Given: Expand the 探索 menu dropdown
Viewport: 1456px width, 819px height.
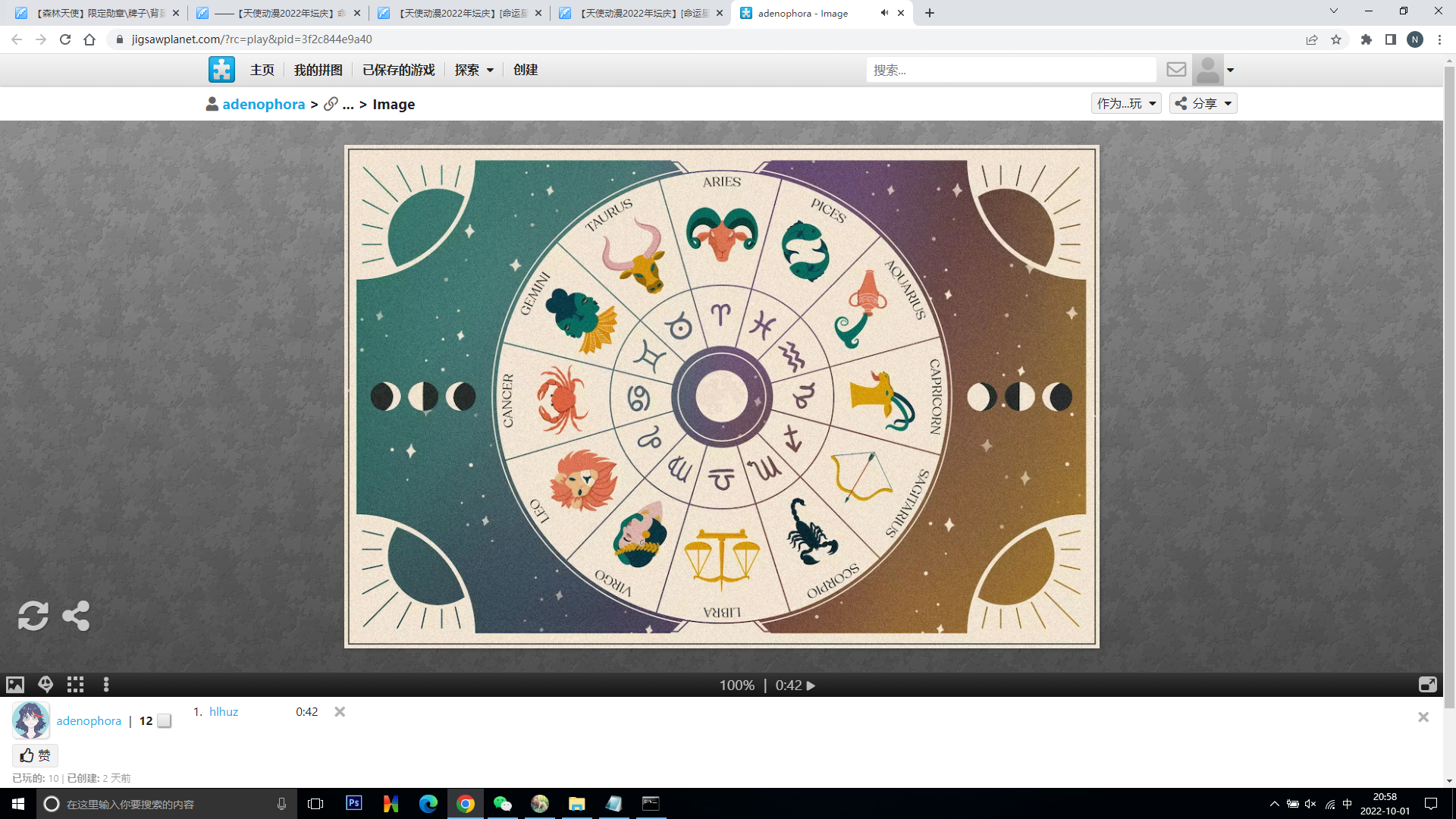Looking at the screenshot, I should (474, 70).
